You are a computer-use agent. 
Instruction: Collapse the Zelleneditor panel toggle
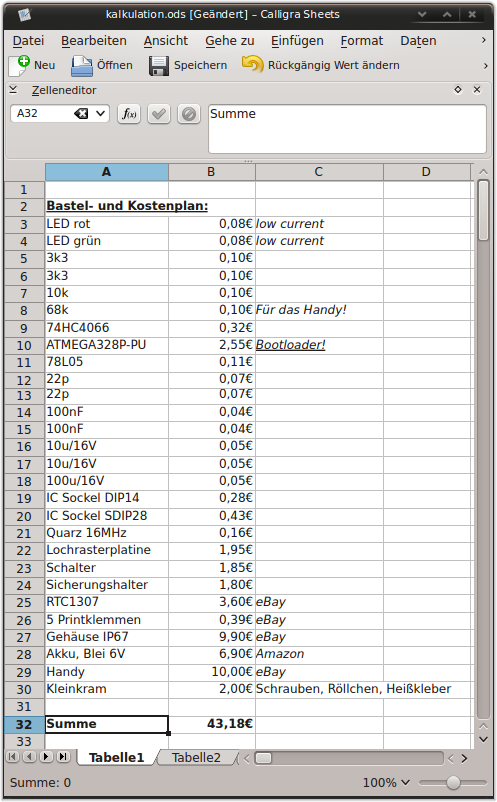pos(13,90)
